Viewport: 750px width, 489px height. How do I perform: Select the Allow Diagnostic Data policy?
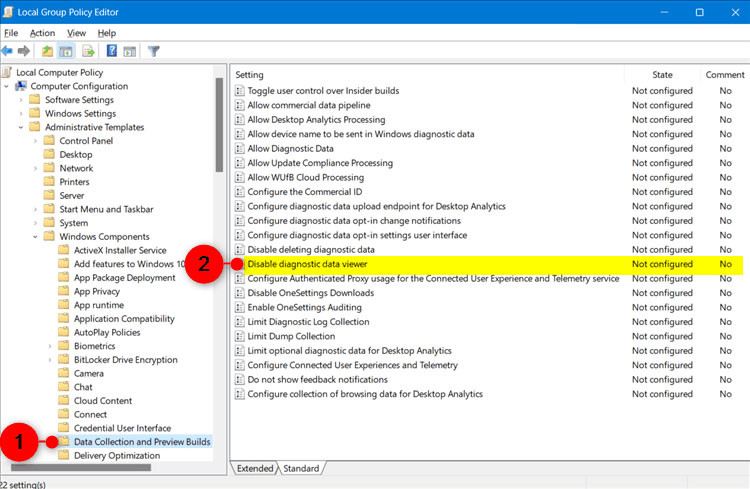pyautogui.click(x=290, y=148)
